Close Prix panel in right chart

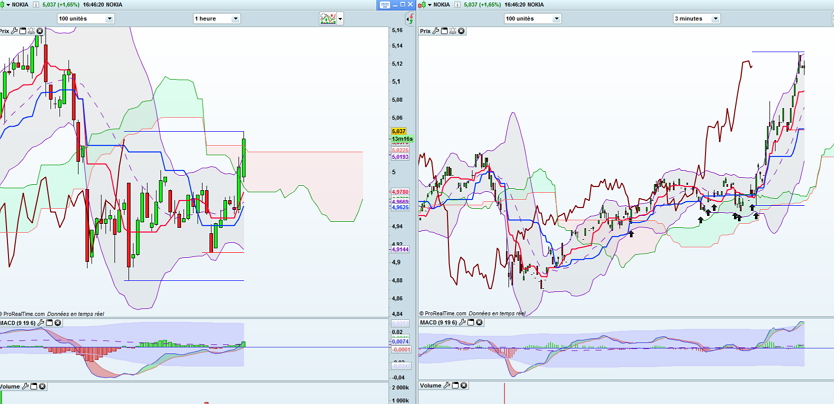point(461,31)
